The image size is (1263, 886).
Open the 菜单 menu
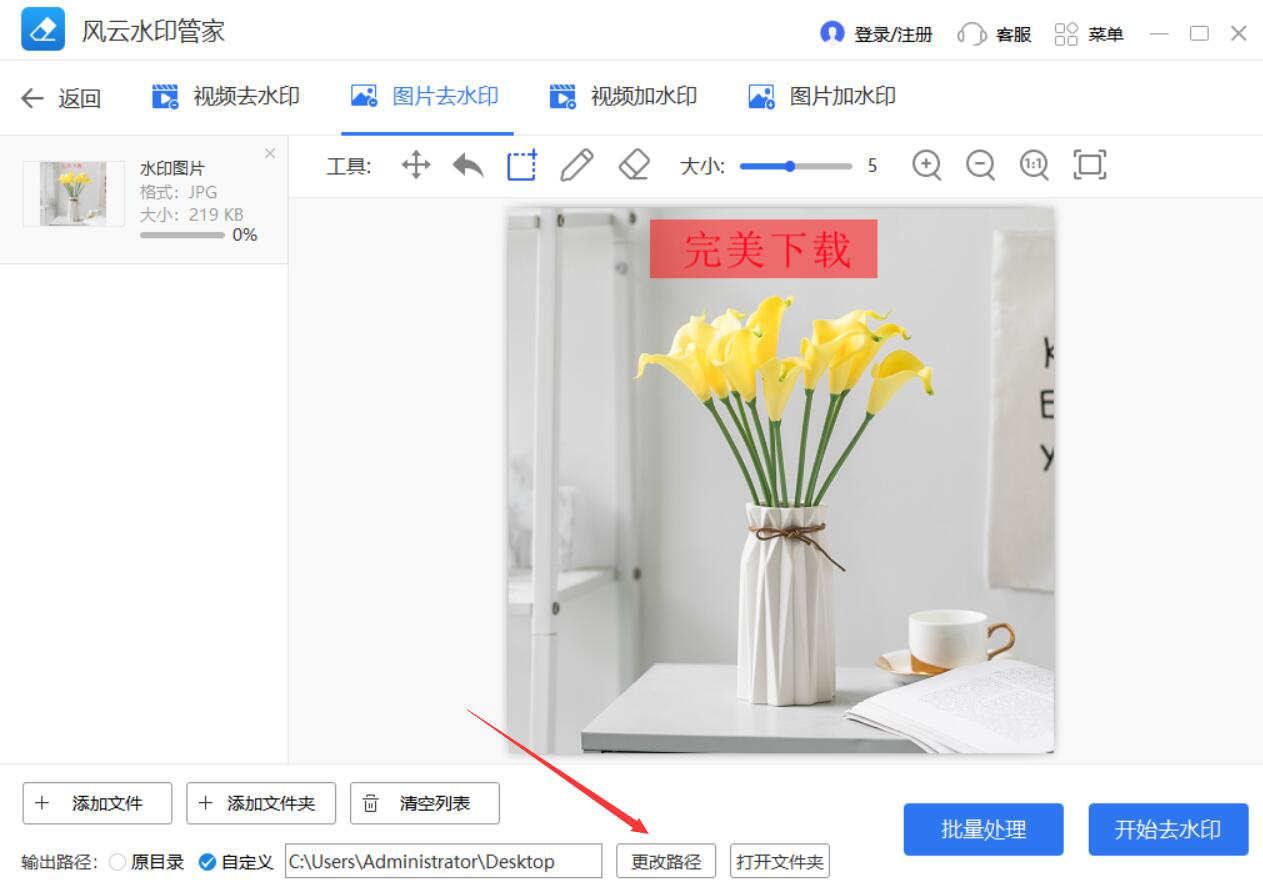pyautogui.click(x=1089, y=34)
